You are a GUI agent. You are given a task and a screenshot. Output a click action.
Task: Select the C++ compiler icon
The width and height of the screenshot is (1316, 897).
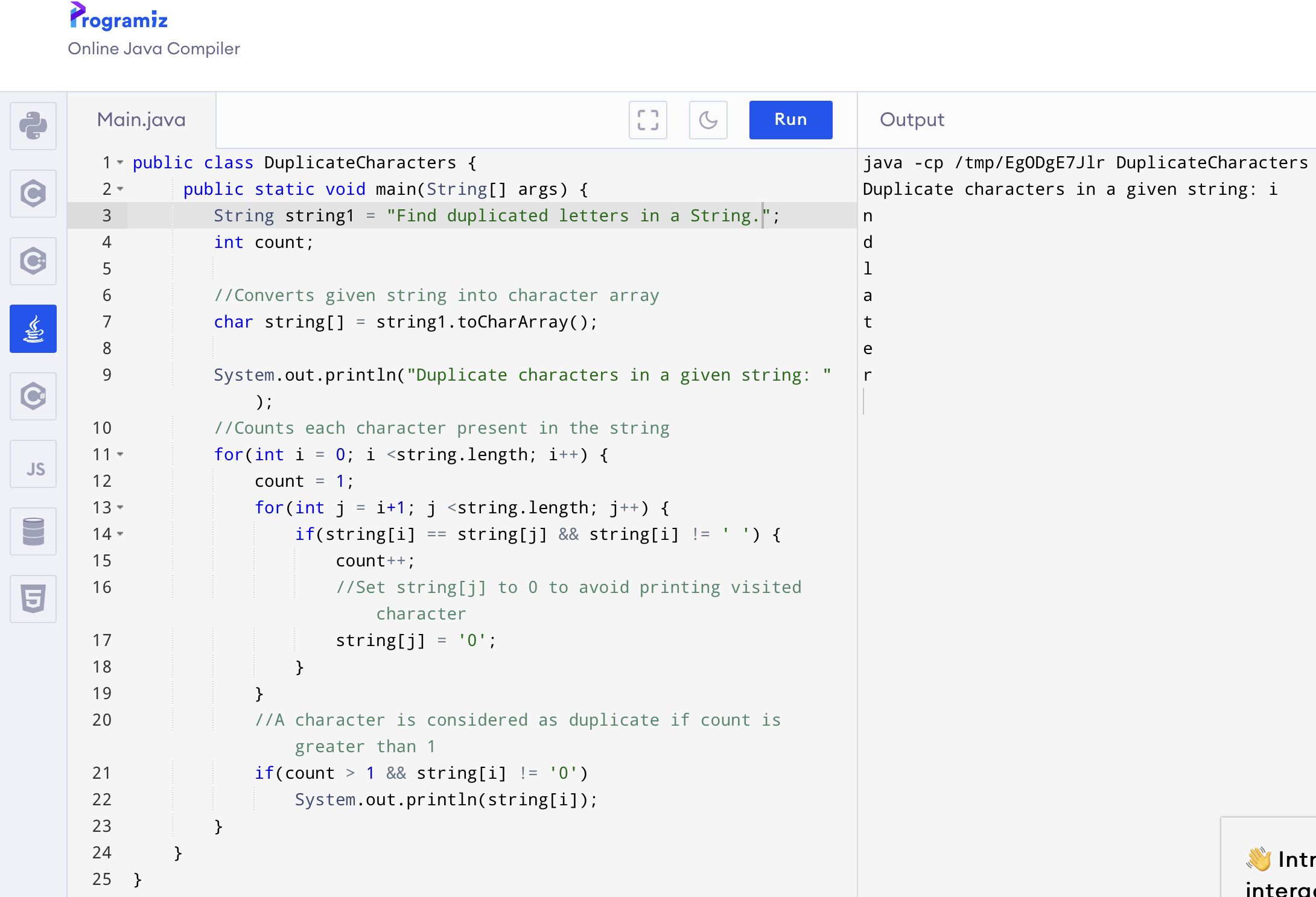click(x=33, y=261)
